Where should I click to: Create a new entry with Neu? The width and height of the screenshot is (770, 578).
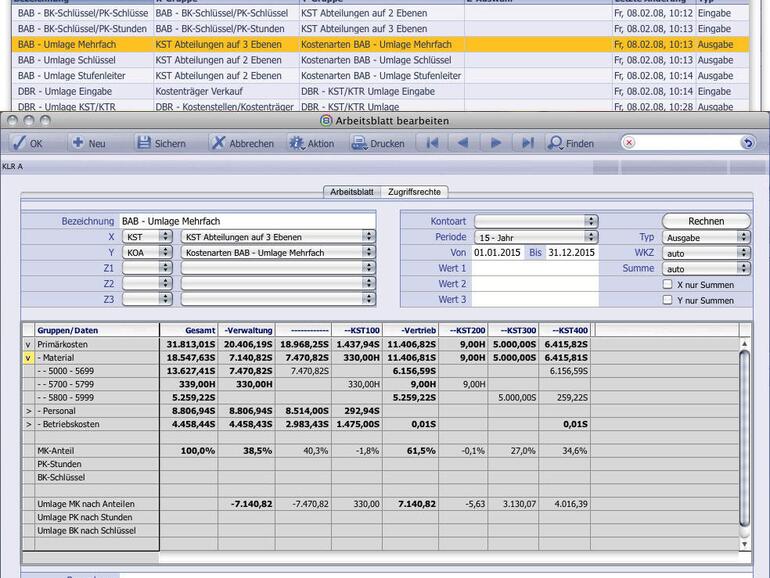pos(77,143)
